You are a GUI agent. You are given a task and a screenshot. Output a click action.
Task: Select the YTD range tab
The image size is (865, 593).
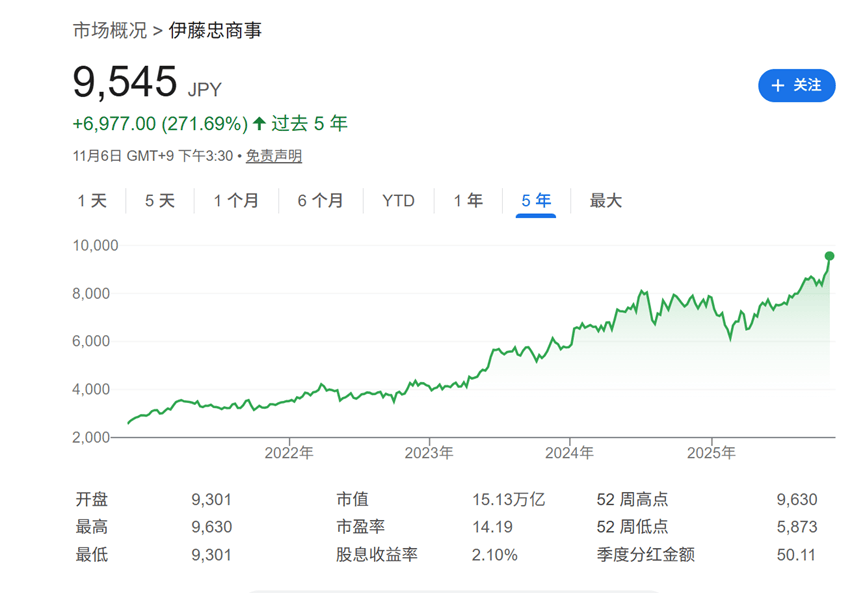[x=398, y=201]
